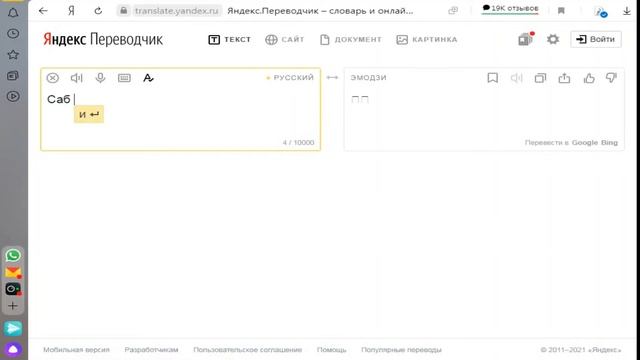Open bookmarks star icon in sidebar
Image resolution: width=640 pixels, height=360 pixels.
tap(13, 54)
